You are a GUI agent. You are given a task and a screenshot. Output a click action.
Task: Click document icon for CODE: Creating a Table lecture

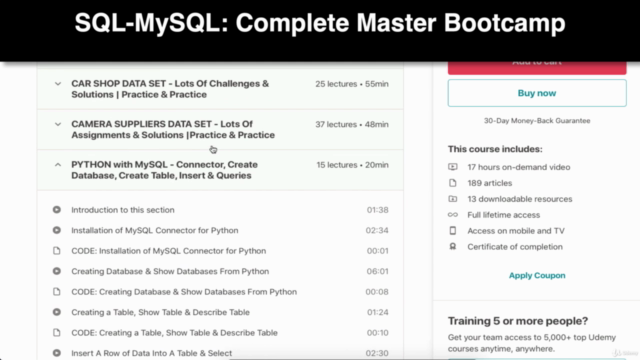[57, 332]
